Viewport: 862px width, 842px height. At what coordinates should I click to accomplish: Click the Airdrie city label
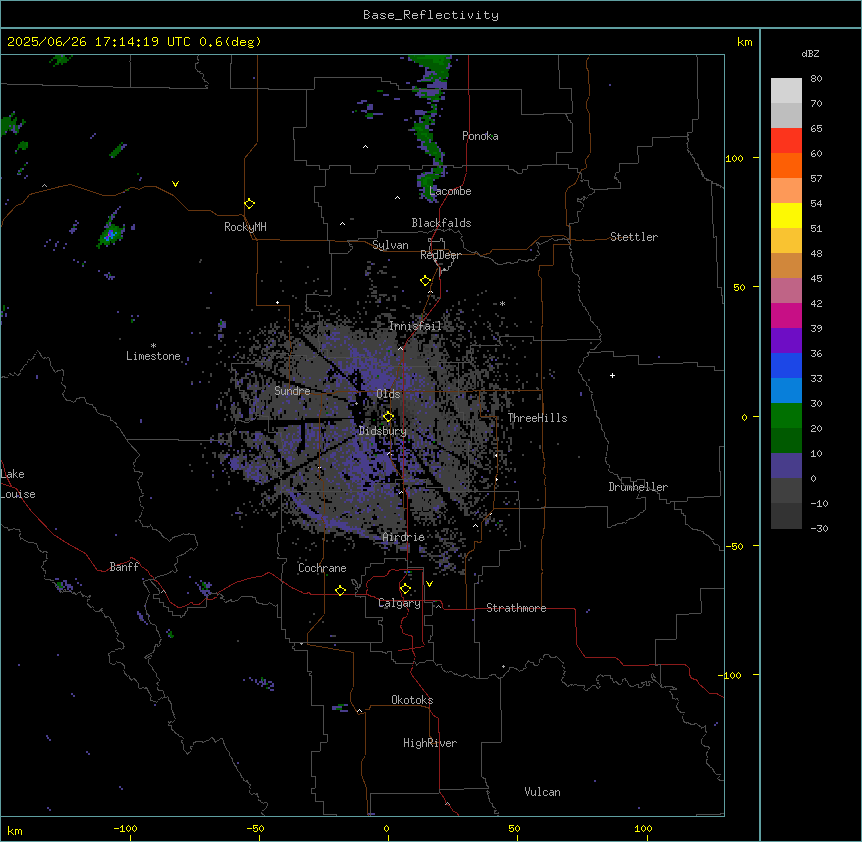pyautogui.click(x=404, y=537)
